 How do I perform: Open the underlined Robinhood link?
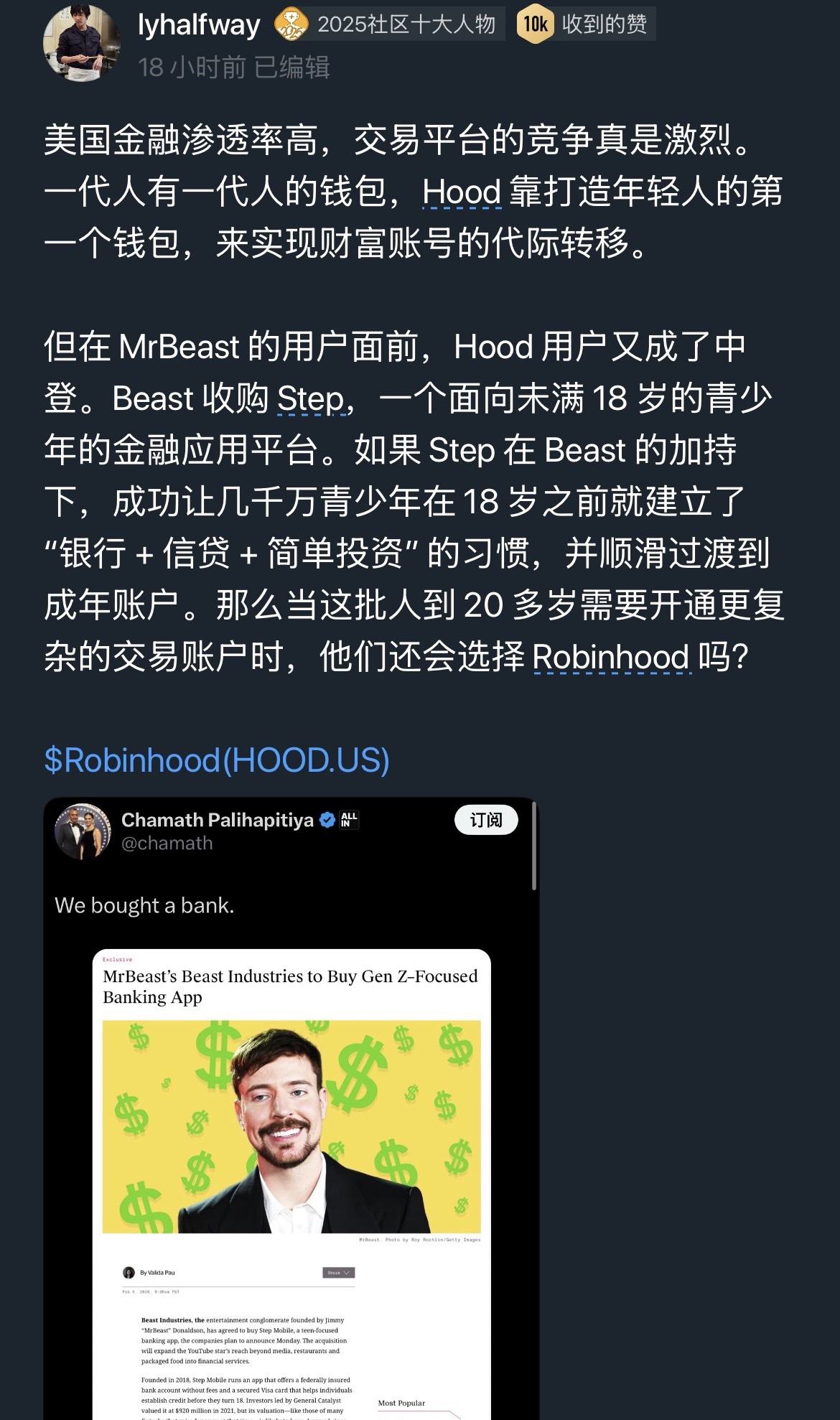611,657
